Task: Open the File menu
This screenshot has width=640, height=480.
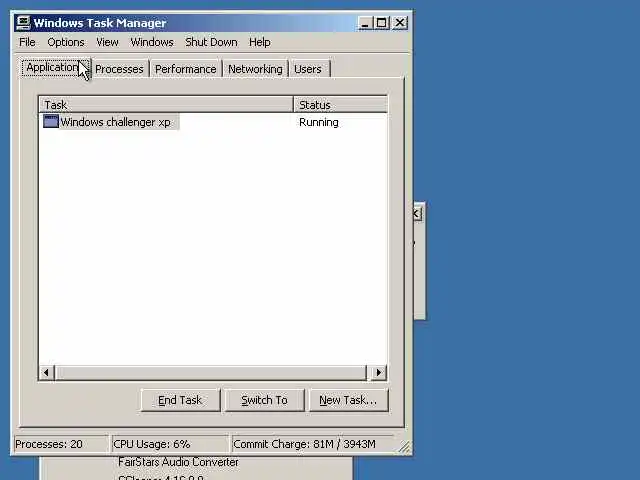Action: [27, 42]
